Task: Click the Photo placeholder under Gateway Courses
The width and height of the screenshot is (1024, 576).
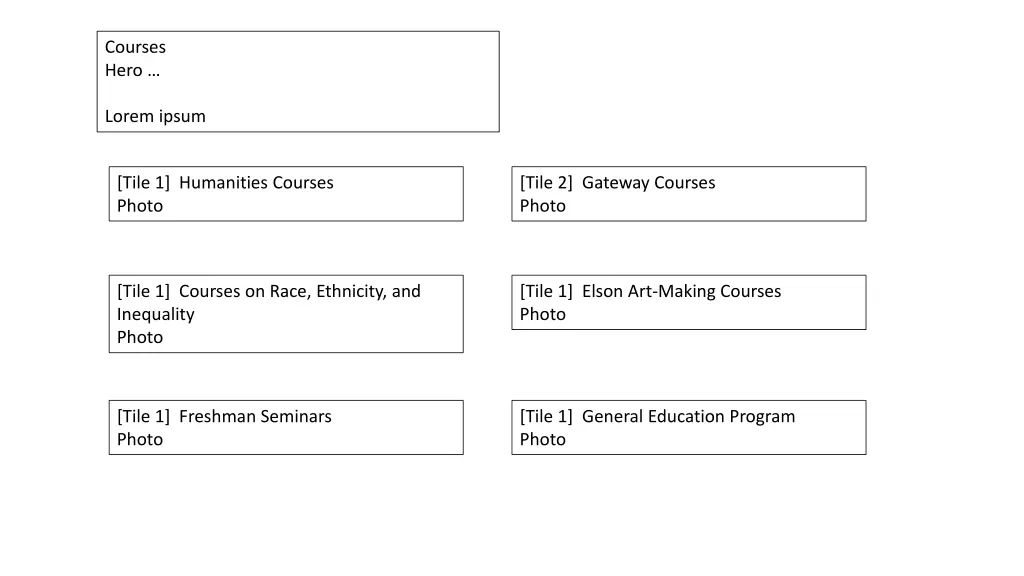Action: (543, 206)
